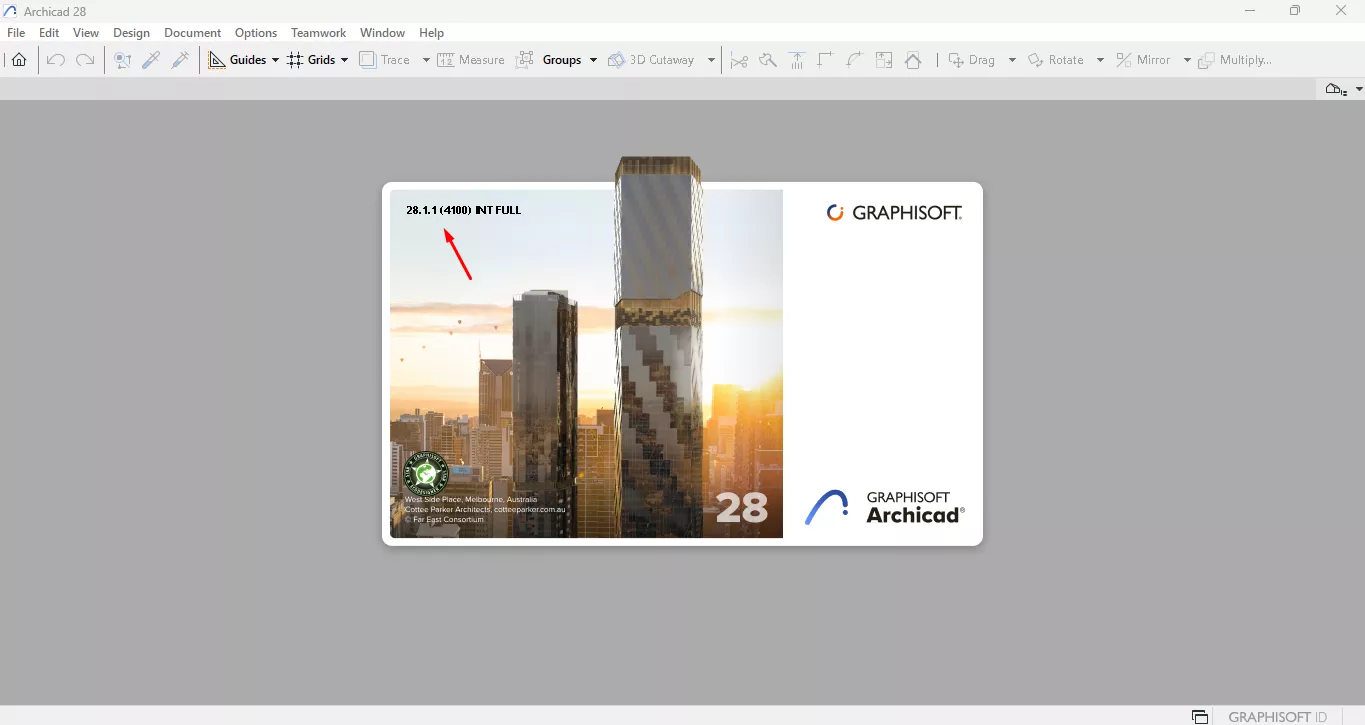Screen dimensions: 1365x725
Task: Pick up parameters with the eyedropper icon
Action: click(x=152, y=60)
